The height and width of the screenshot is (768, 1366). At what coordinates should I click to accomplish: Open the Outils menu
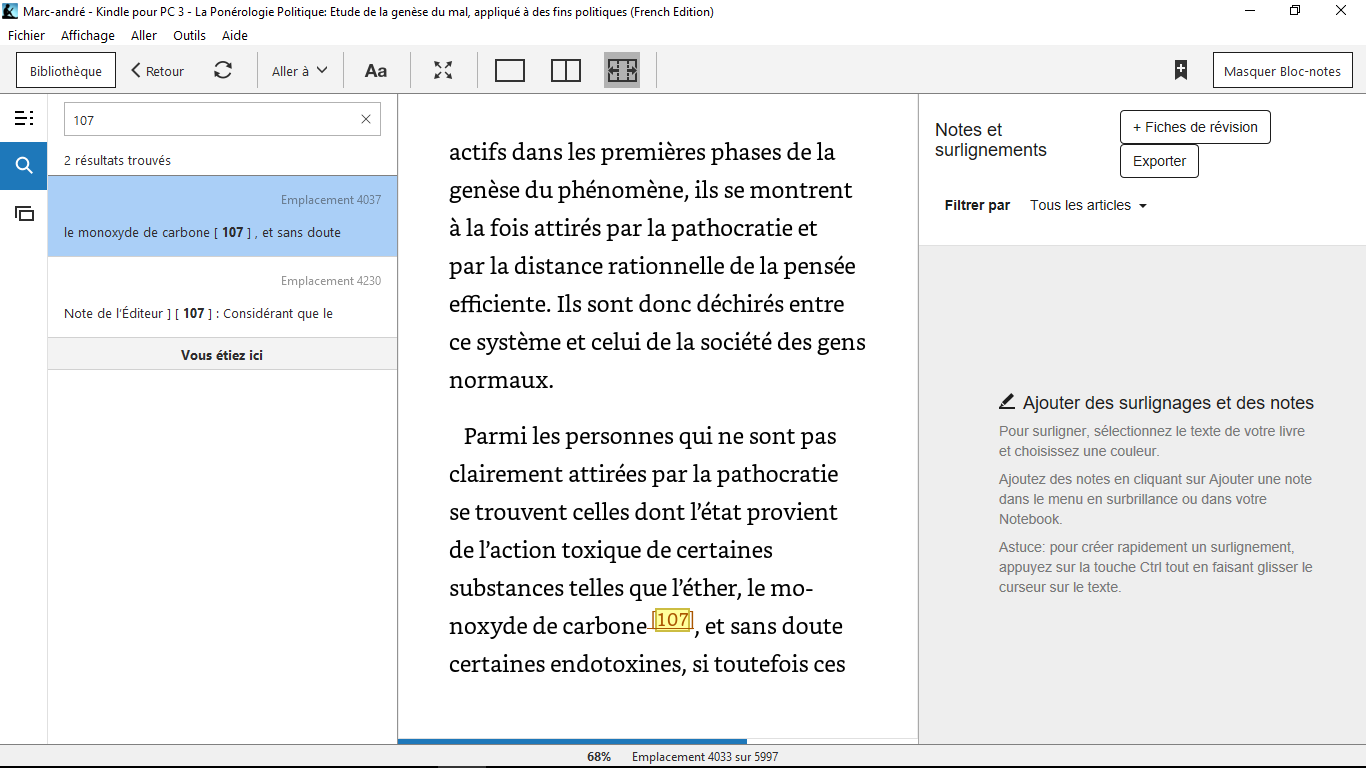pyautogui.click(x=189, y=35)
